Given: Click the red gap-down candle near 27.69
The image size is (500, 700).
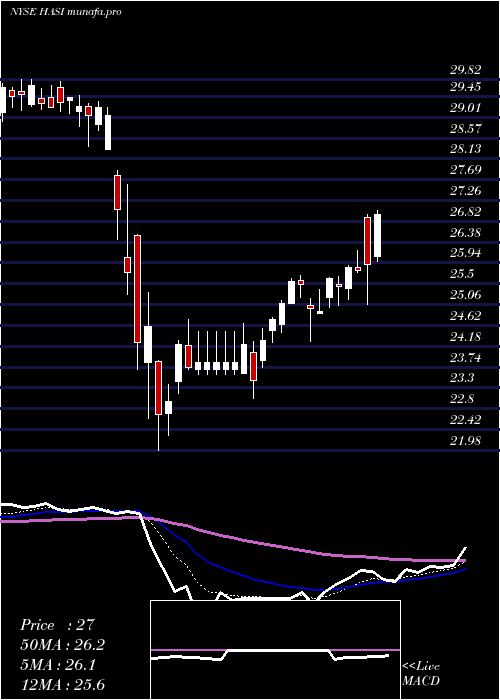Looking at the screenshot, I should point(117,192).
